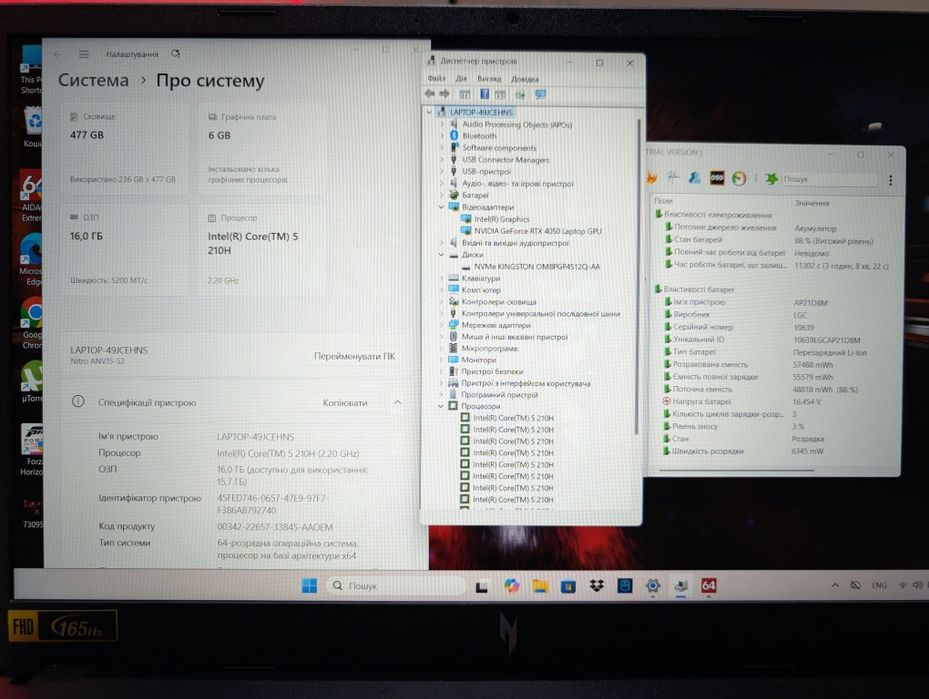Click the AIDA64 user report icon

[695, 178]
